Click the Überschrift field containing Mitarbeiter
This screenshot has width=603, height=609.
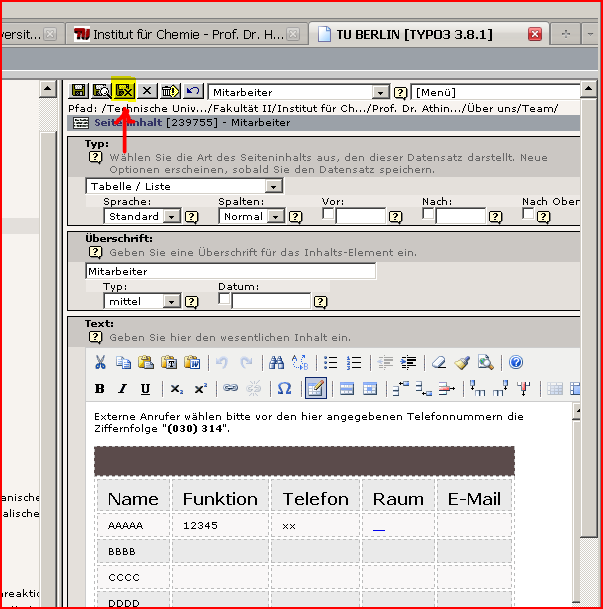coord(231,271)
